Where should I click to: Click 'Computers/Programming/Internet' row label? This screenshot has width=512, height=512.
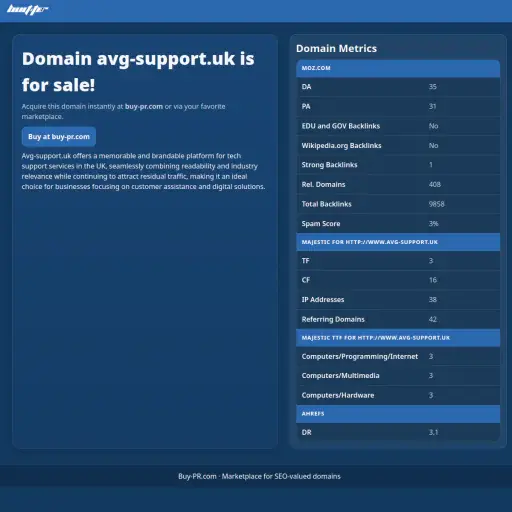[x=360, y=357]
